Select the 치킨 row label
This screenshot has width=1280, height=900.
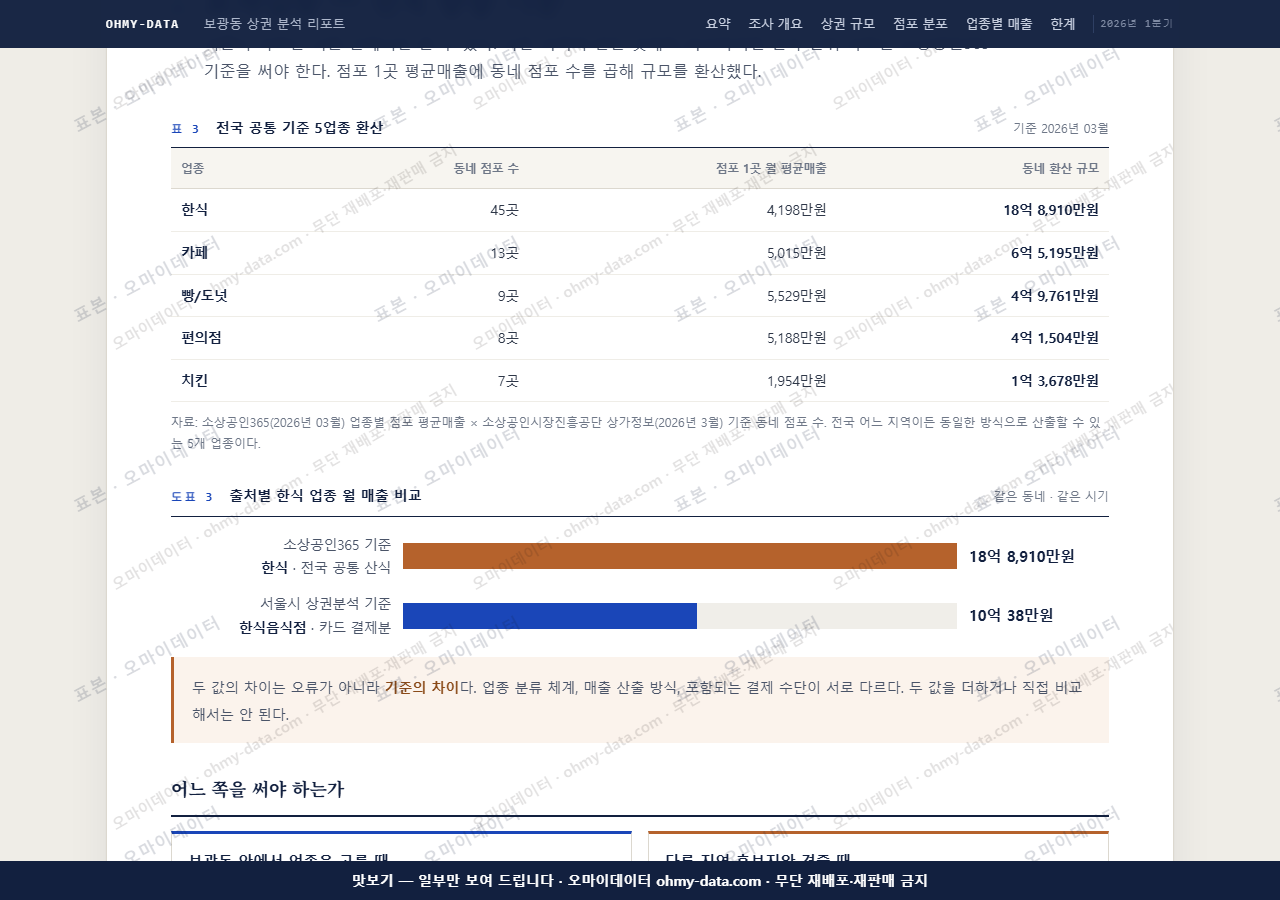point(195,380)
